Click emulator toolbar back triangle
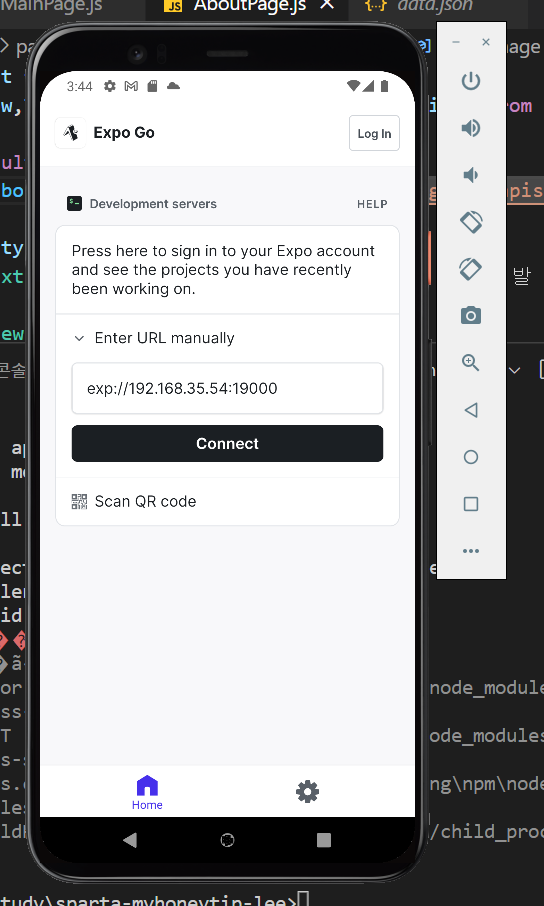This screenshot has width=544, height=906. pos(471,410)
